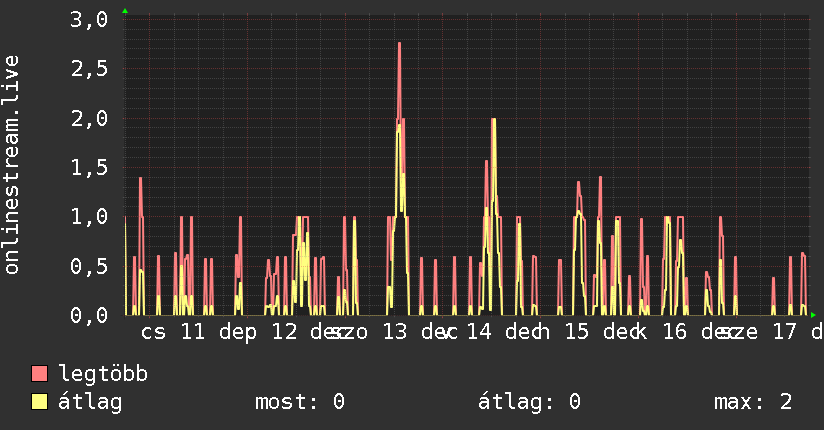Click the 0,0 y-axis label
This screenshot has width=824, height=430.
pos(89,315)
